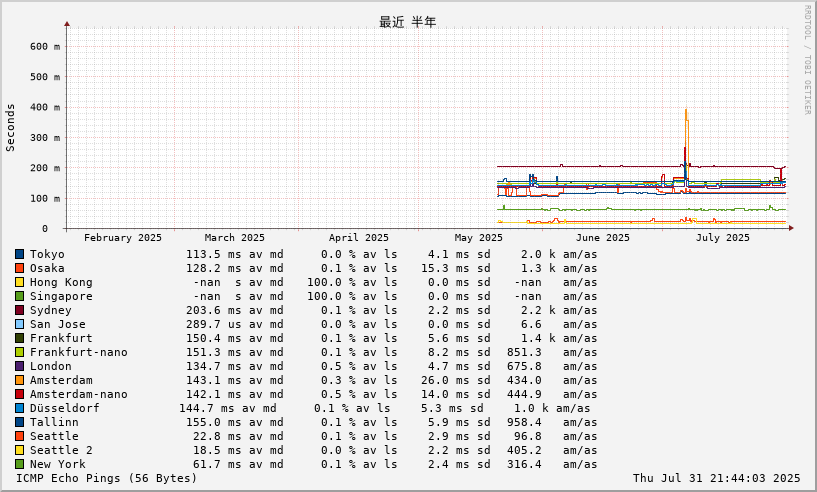Select the Singapore legend label
Viewport: 817px width, 492px height.
click(61, 297)
